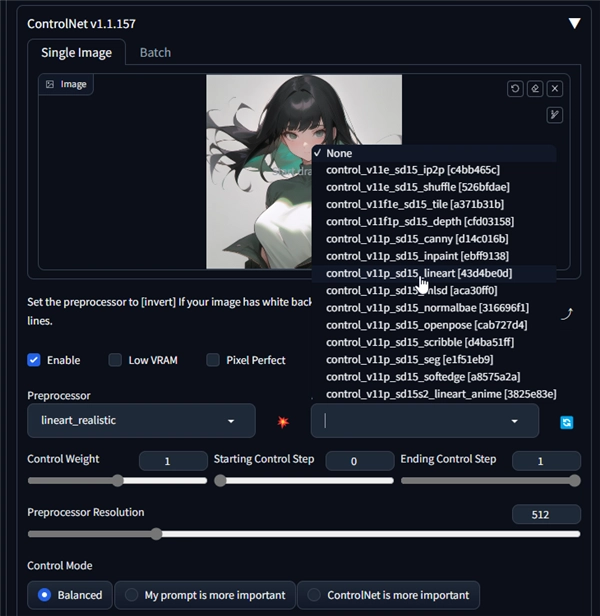Choose control_v11p_sd15_normalbae model
Image resolution: width=600 pixels, height=616 pixels.
[x=434, y=308]
